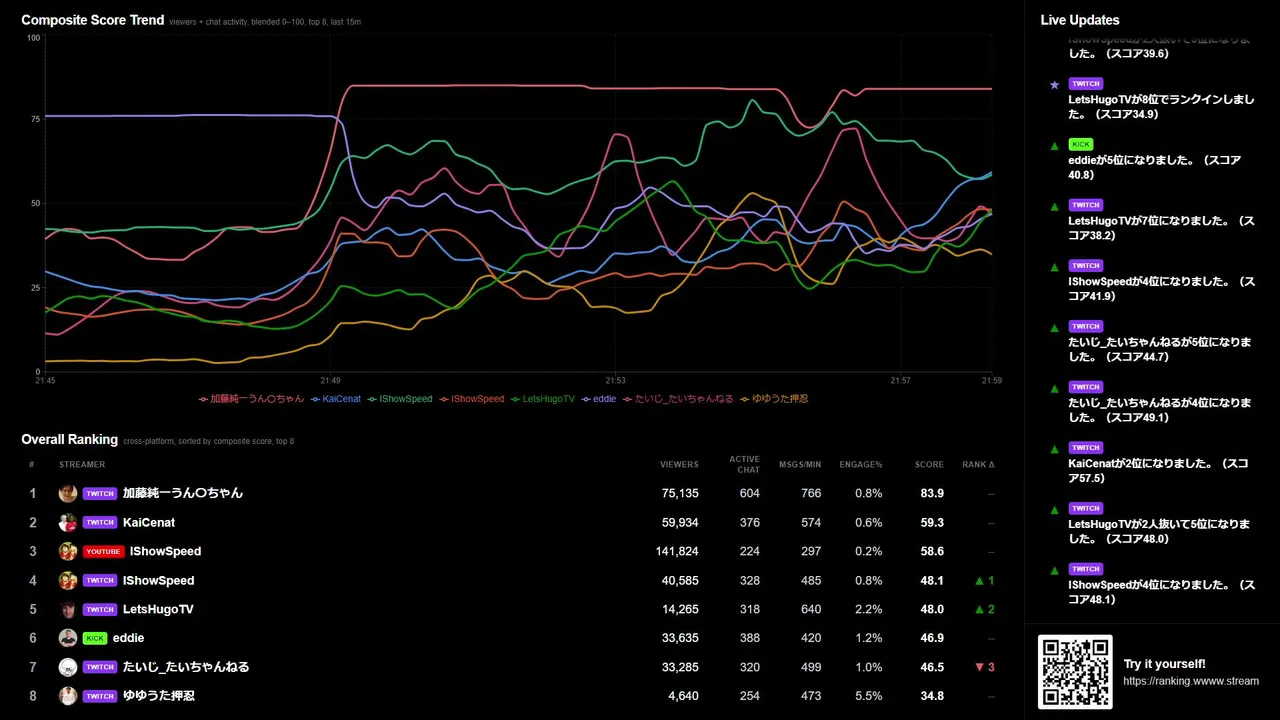Click the 21:49 tick on chart time axis
The width and height of the screenshot is (1280, 720).
331,380
